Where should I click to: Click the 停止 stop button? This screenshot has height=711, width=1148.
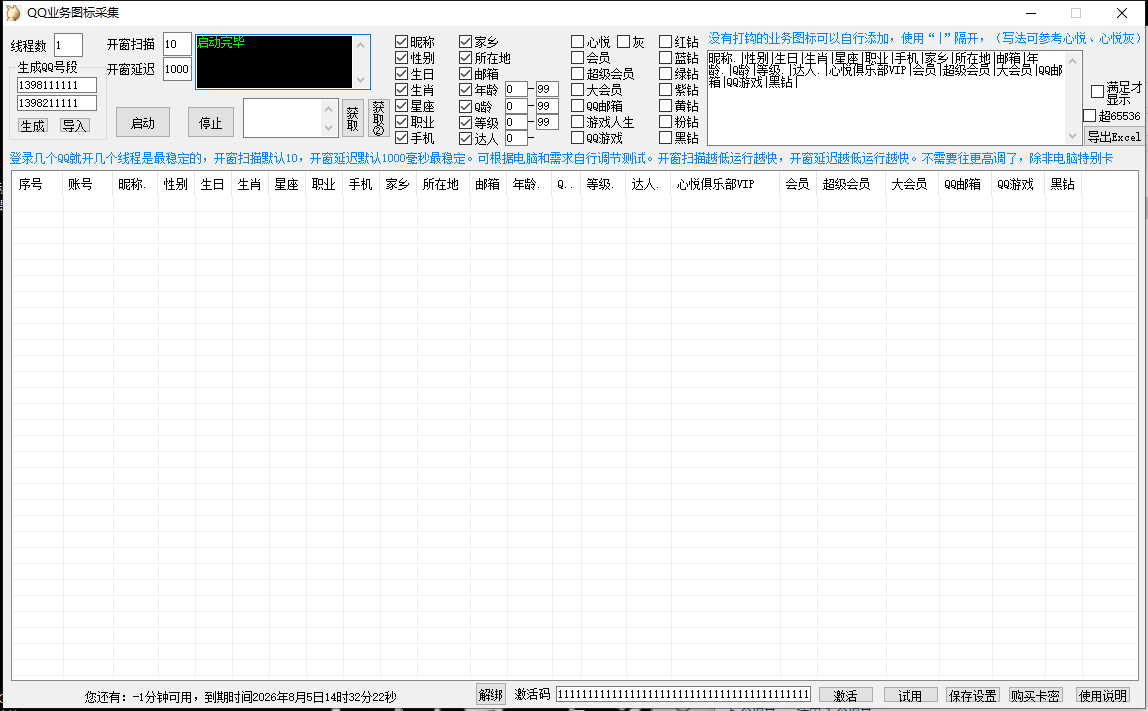click(211, 122)
